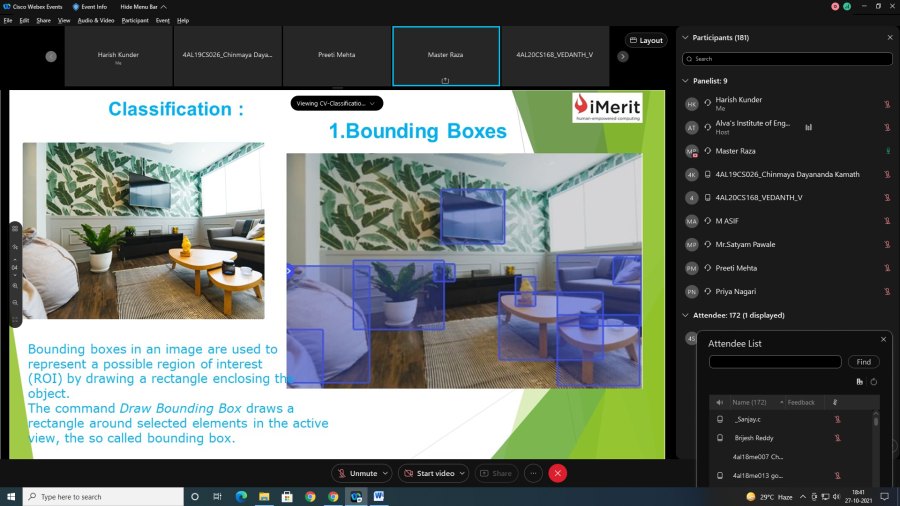Open the Help menu
900x506 pixels.
tap(183, 21)
